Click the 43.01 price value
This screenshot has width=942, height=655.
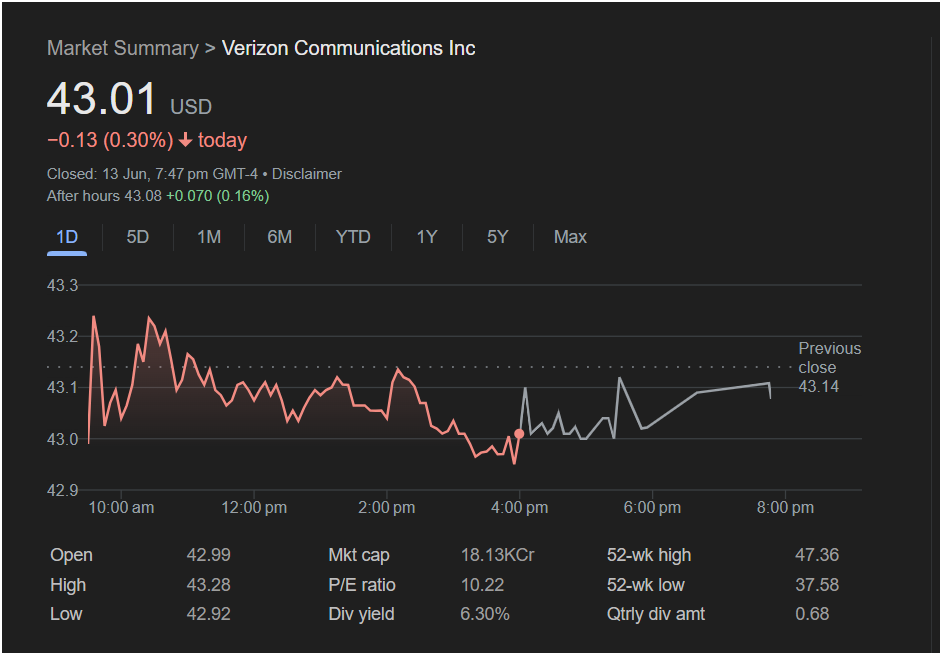click(102, 99)
